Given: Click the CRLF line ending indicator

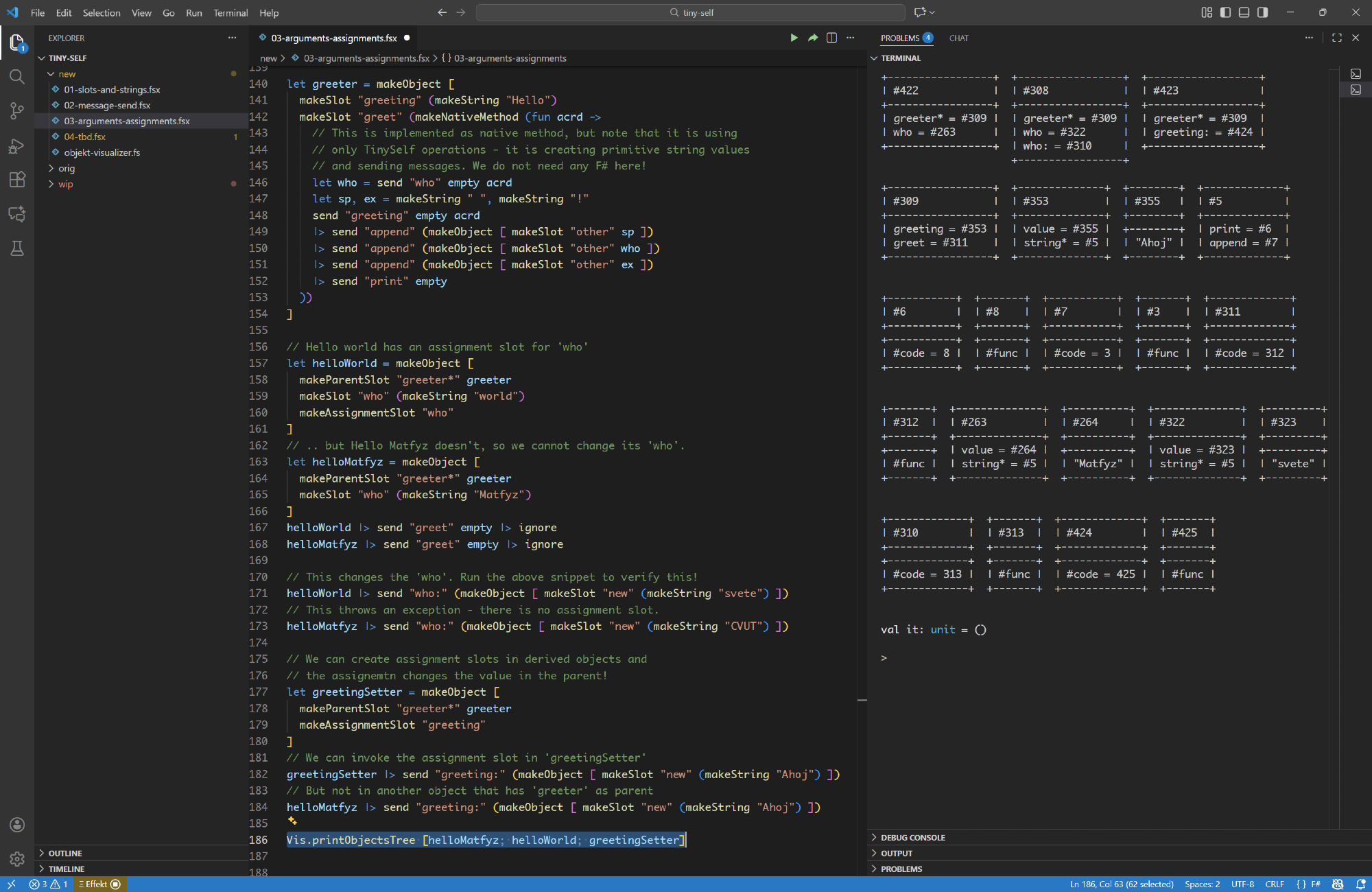Looking at the screenshot, I should [1274, 884].
